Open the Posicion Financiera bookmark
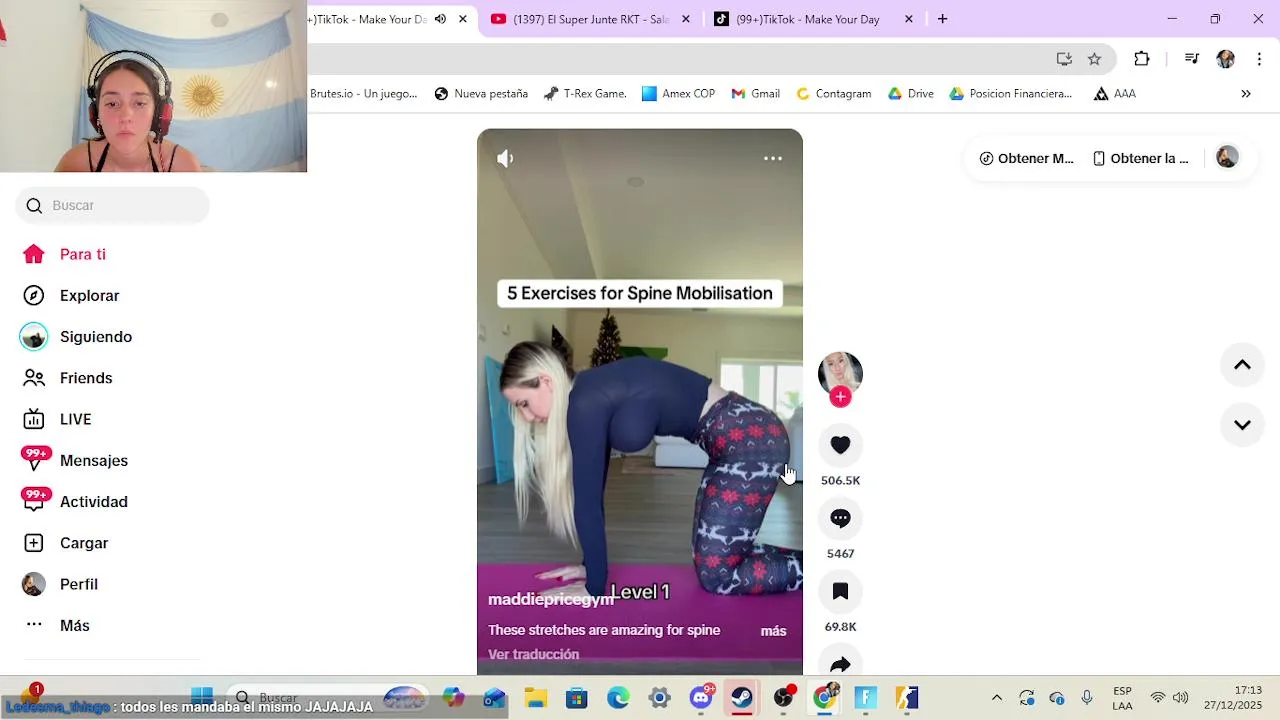Image resolution: width=1280 pixels, height=720 pixels. [1010, 94]
